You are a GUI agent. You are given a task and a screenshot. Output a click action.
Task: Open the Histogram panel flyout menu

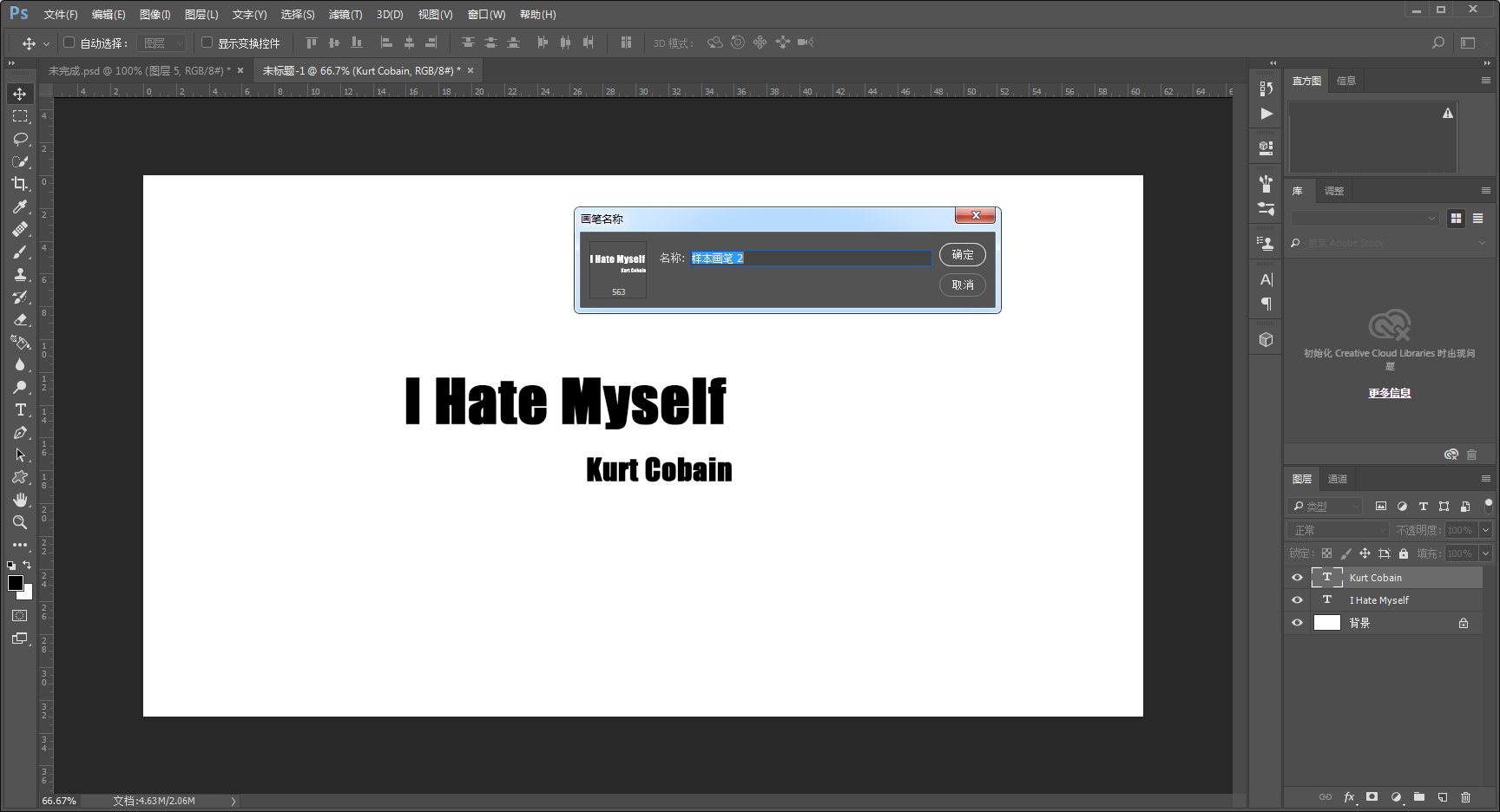click(1486, 81)
